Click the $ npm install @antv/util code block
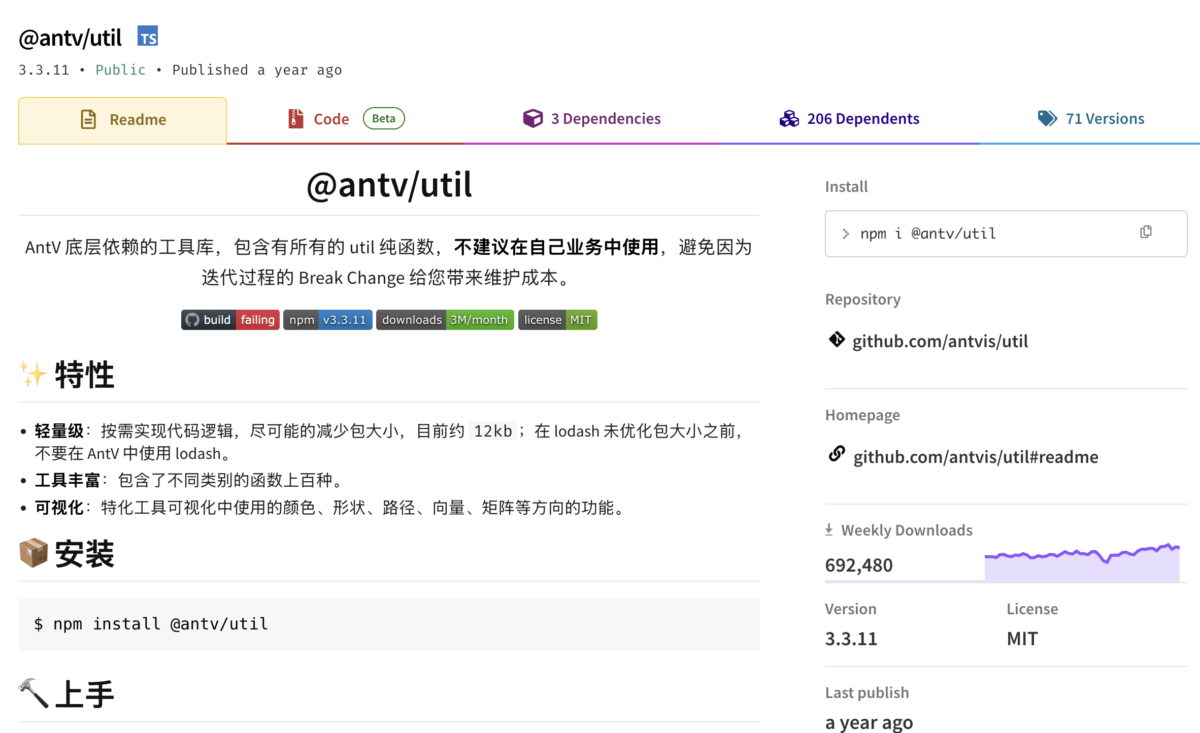This screenshot has height=733, width=1200. click(x=389, y=624)
